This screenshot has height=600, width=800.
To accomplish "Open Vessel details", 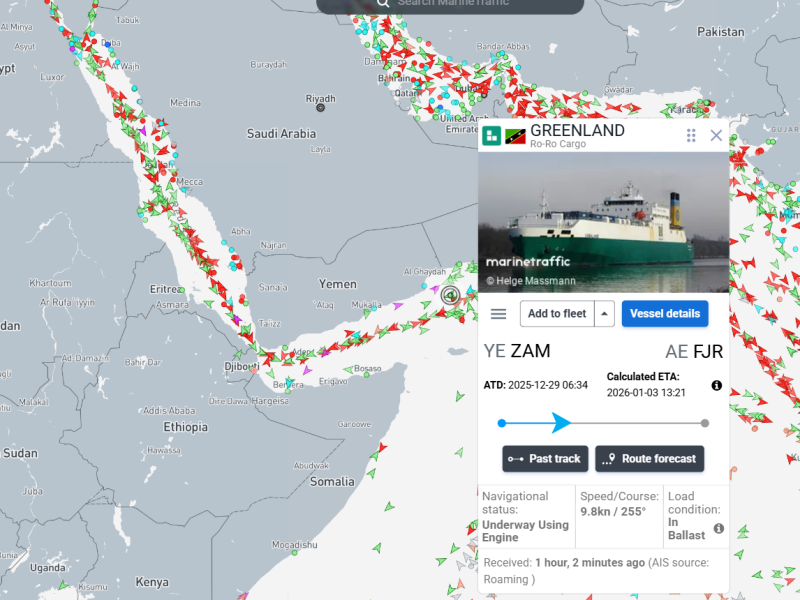I will click(x=665, y=314).
